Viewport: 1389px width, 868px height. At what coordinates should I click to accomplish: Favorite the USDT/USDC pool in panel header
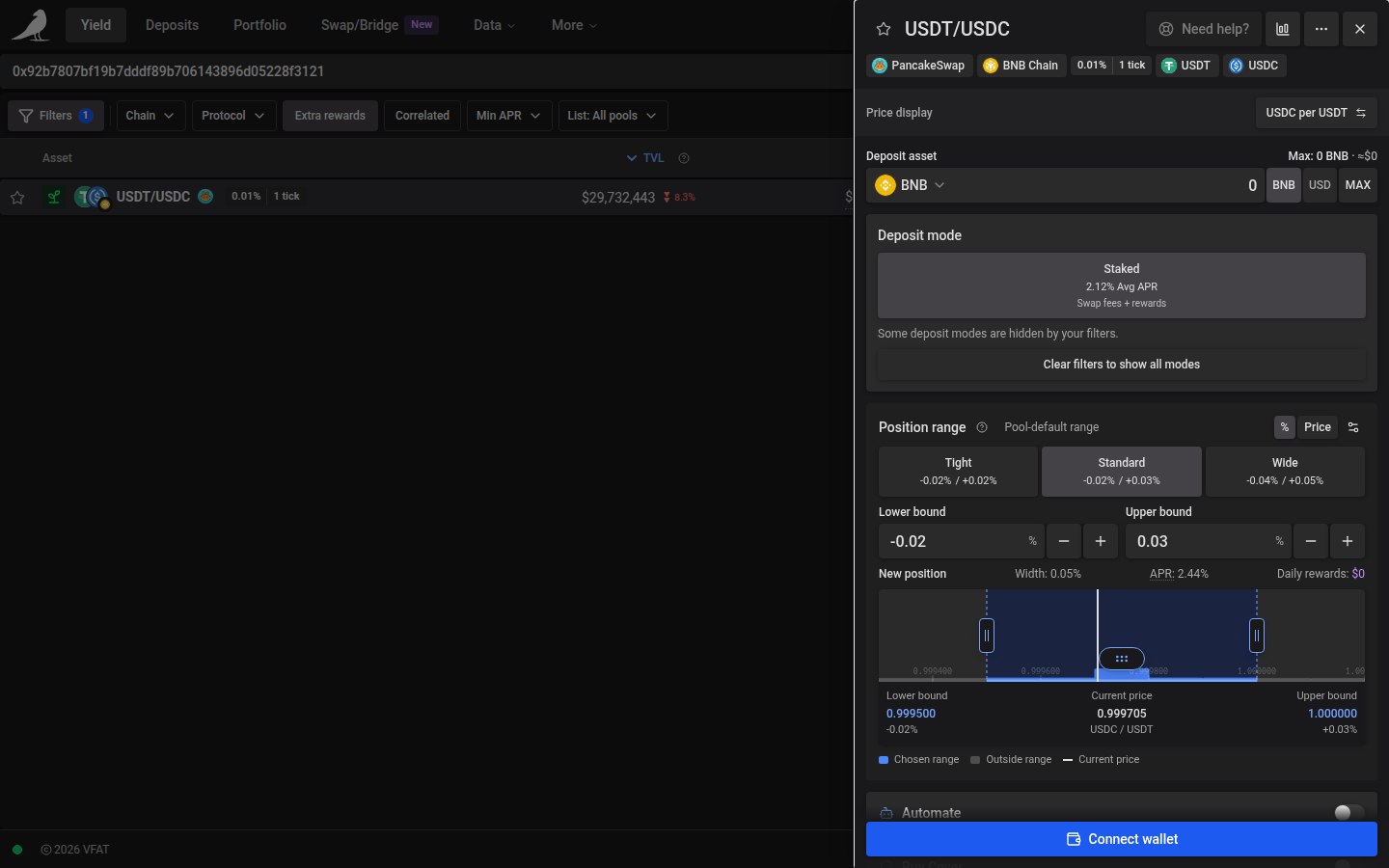[x=883, y=29]
